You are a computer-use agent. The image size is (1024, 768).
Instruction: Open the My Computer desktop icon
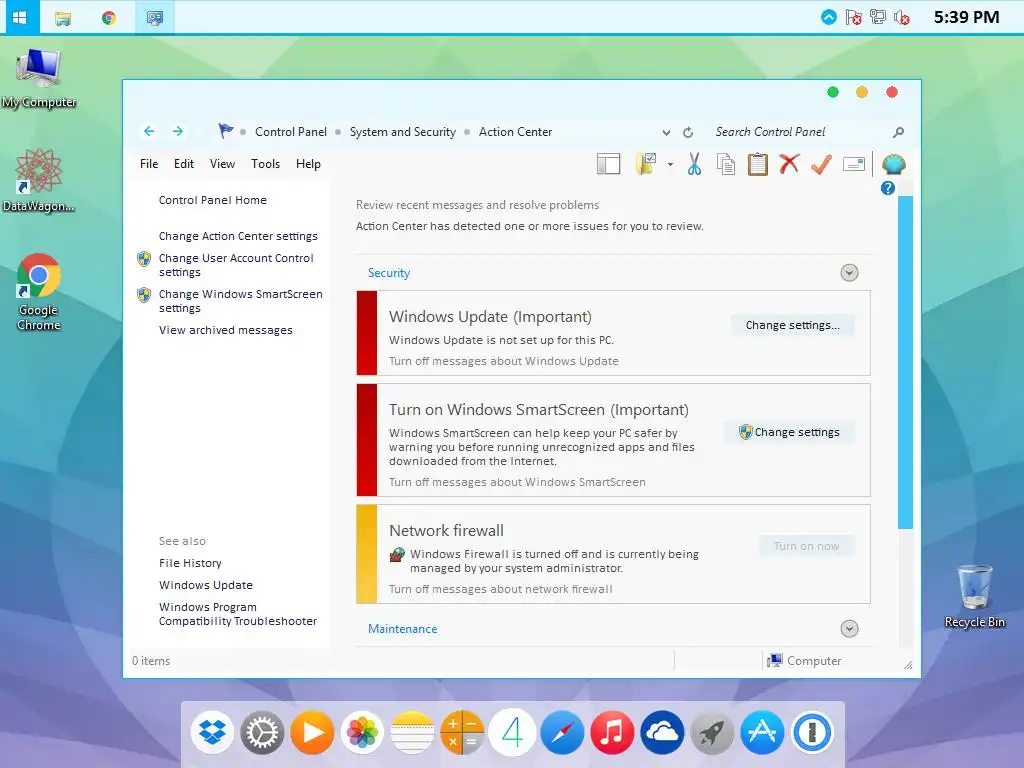(x=39, y=78)
